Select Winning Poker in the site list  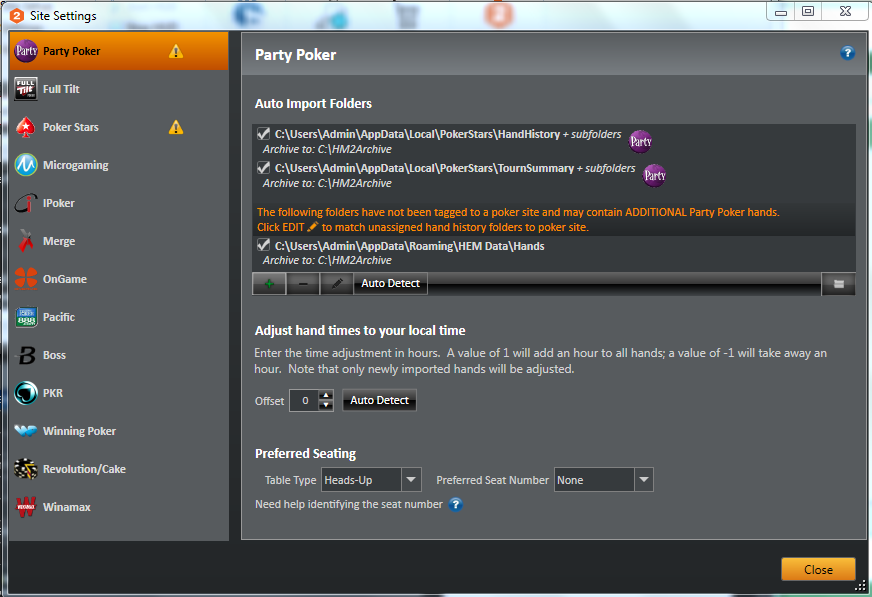click(118, 431)
